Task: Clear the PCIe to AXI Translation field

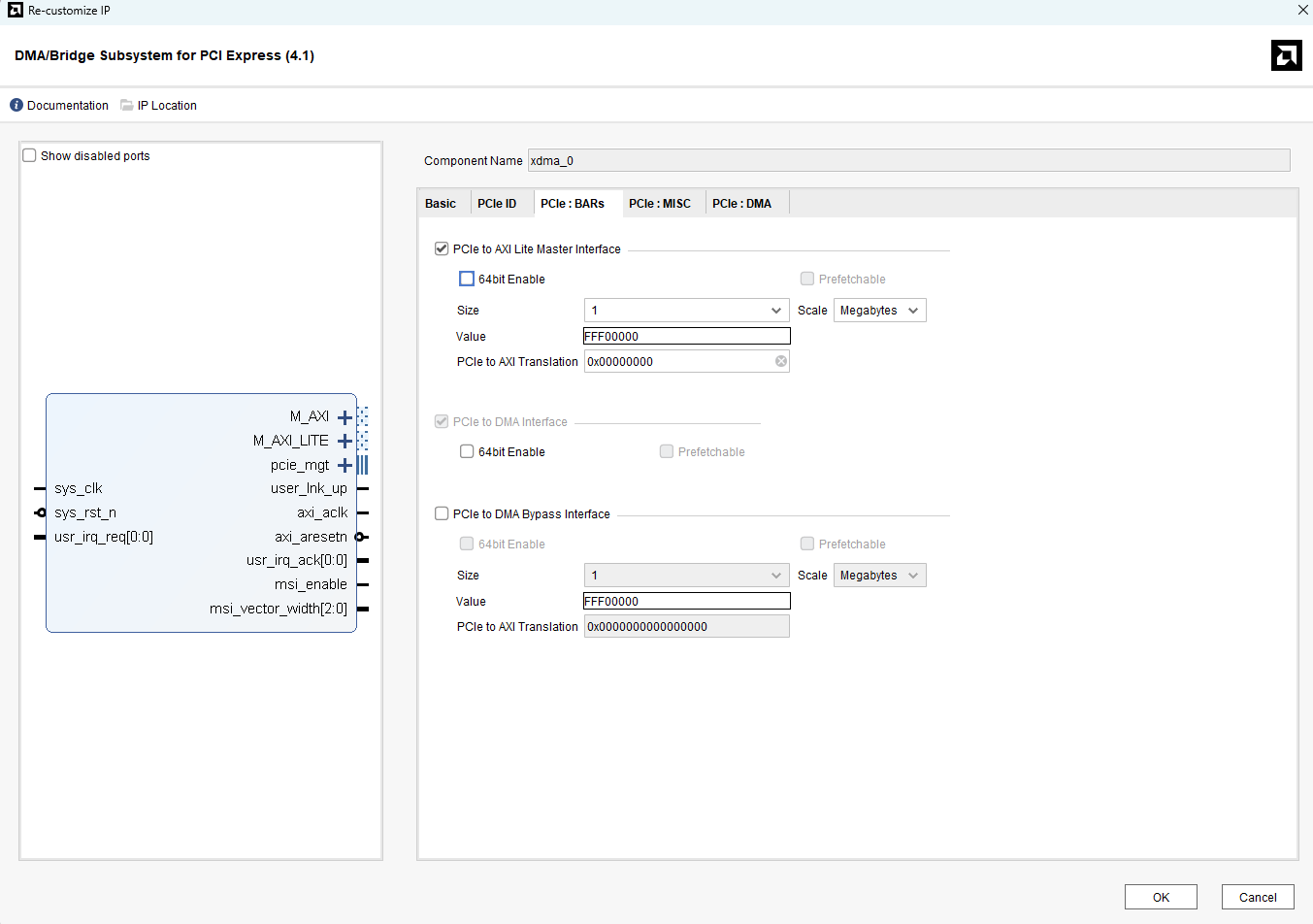Action: (x=781, y=361)
